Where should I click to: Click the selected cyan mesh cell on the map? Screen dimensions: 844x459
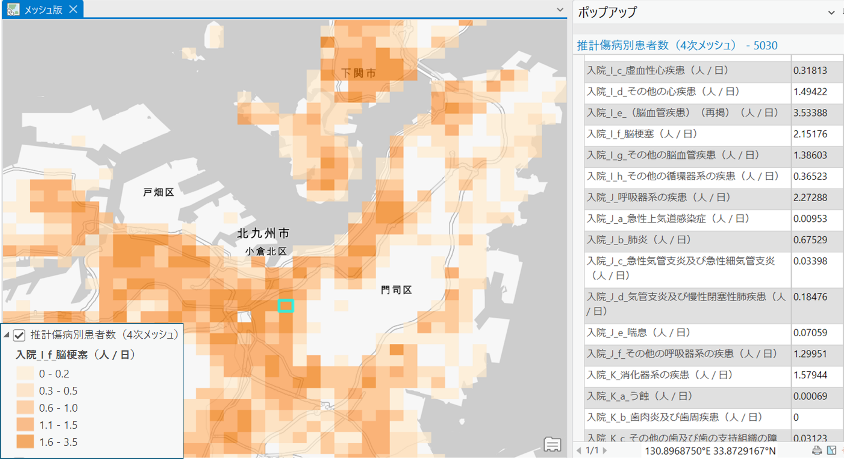point(285,306)
